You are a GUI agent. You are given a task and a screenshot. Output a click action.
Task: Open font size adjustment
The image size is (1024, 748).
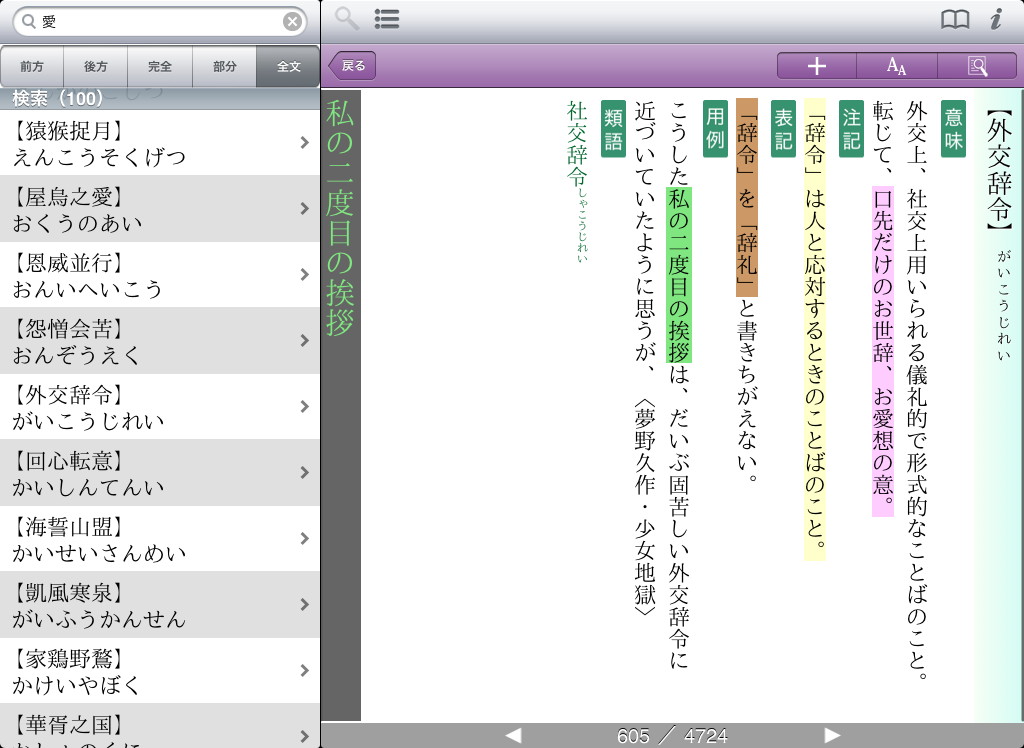[x=897, y=66]
